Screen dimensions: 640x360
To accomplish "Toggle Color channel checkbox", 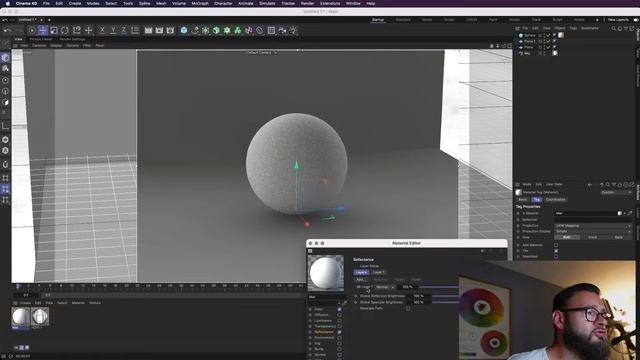I will pyautogui.click(x=339, y=309).
